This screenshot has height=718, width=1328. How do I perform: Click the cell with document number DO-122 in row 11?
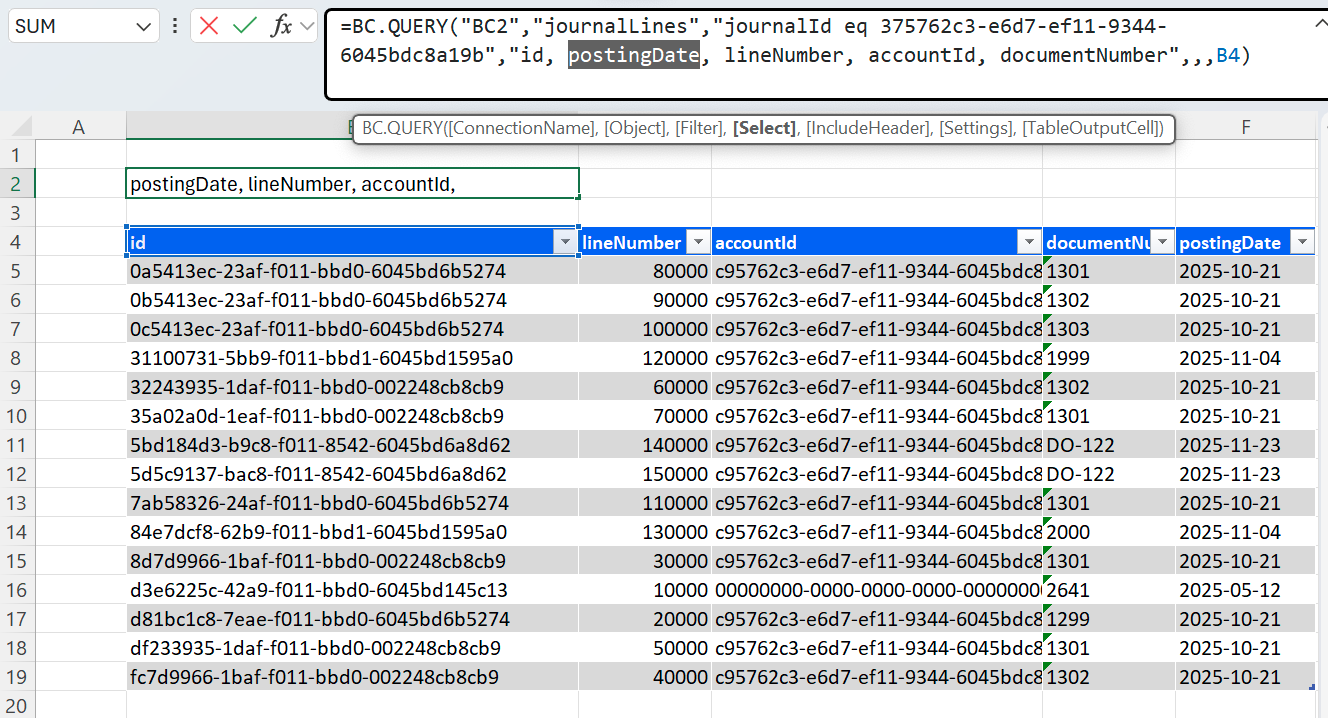[x=1107, y=445]
